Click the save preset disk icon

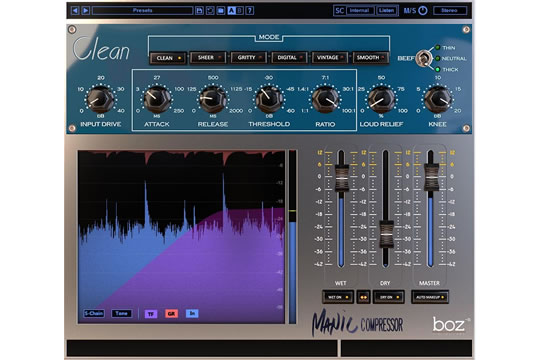pos(199,11)
